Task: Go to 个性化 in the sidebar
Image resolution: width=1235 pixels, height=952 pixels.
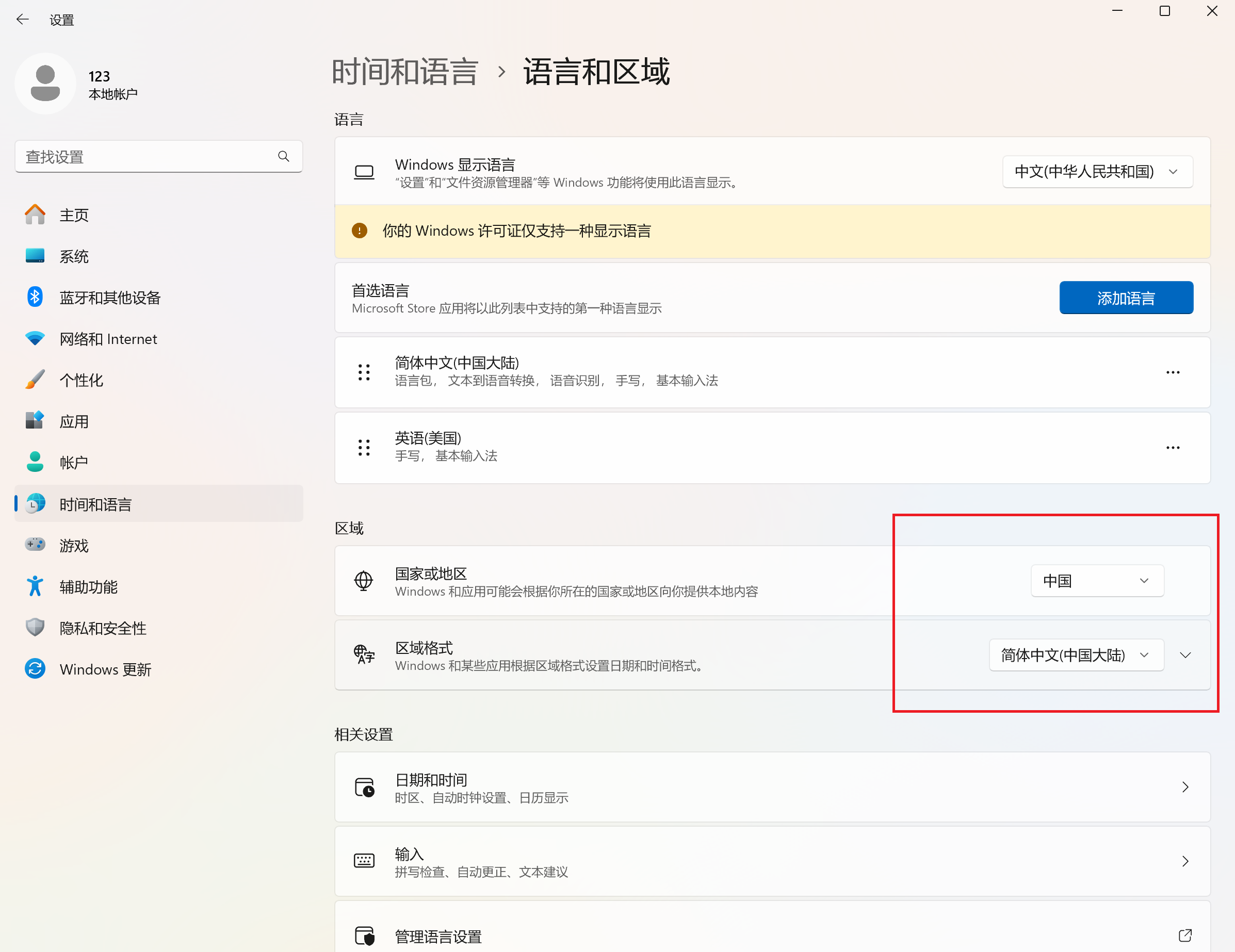Action: (x=82, y=380)
